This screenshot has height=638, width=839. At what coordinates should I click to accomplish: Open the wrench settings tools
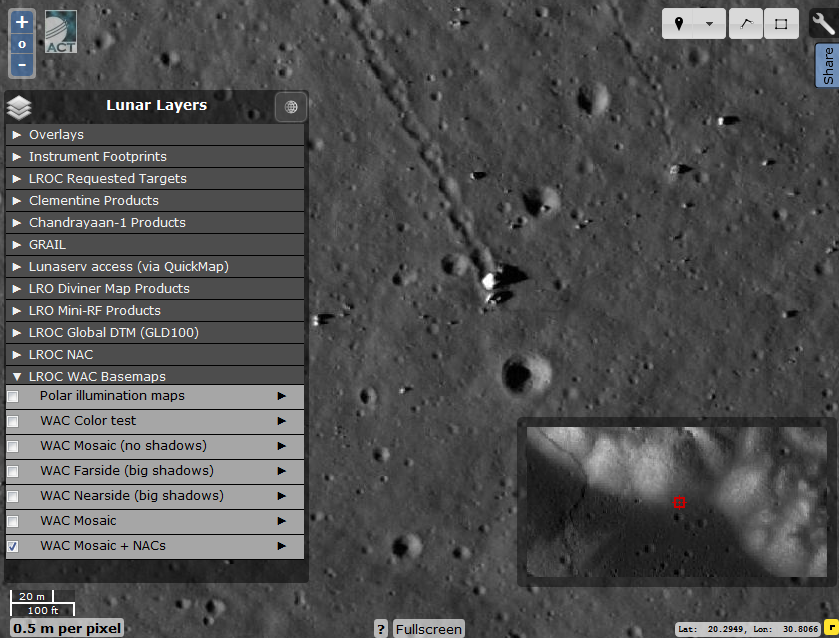823,23
